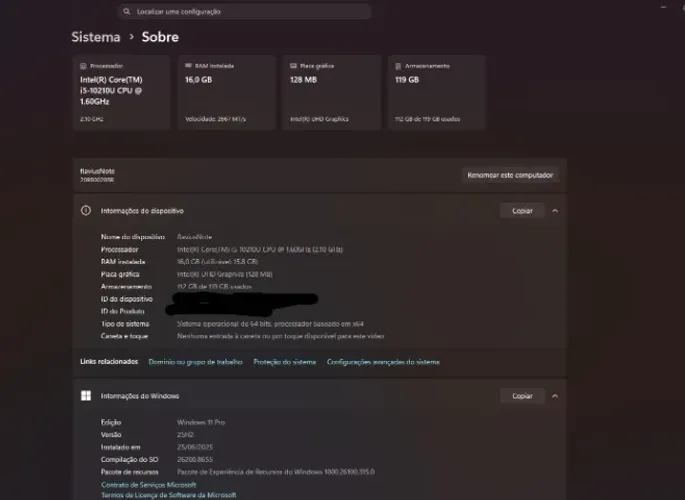Click the search magnifier icon
685x500 pixels.
[x=127, y=12]
